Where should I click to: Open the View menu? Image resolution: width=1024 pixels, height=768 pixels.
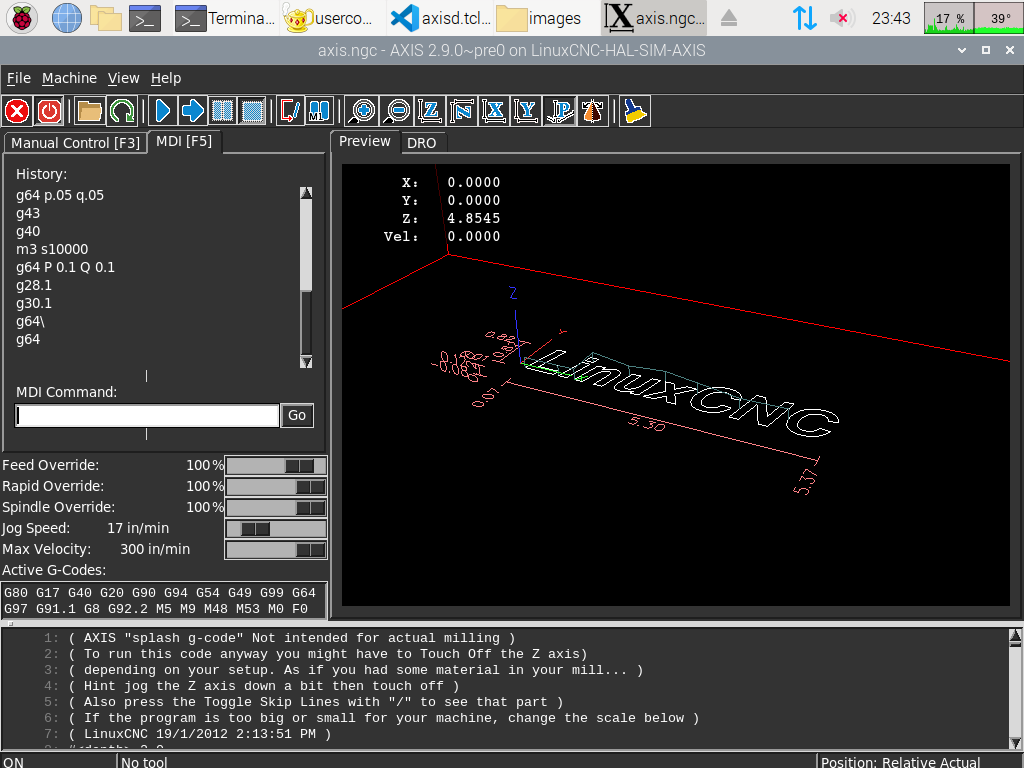tap(123, 78)
